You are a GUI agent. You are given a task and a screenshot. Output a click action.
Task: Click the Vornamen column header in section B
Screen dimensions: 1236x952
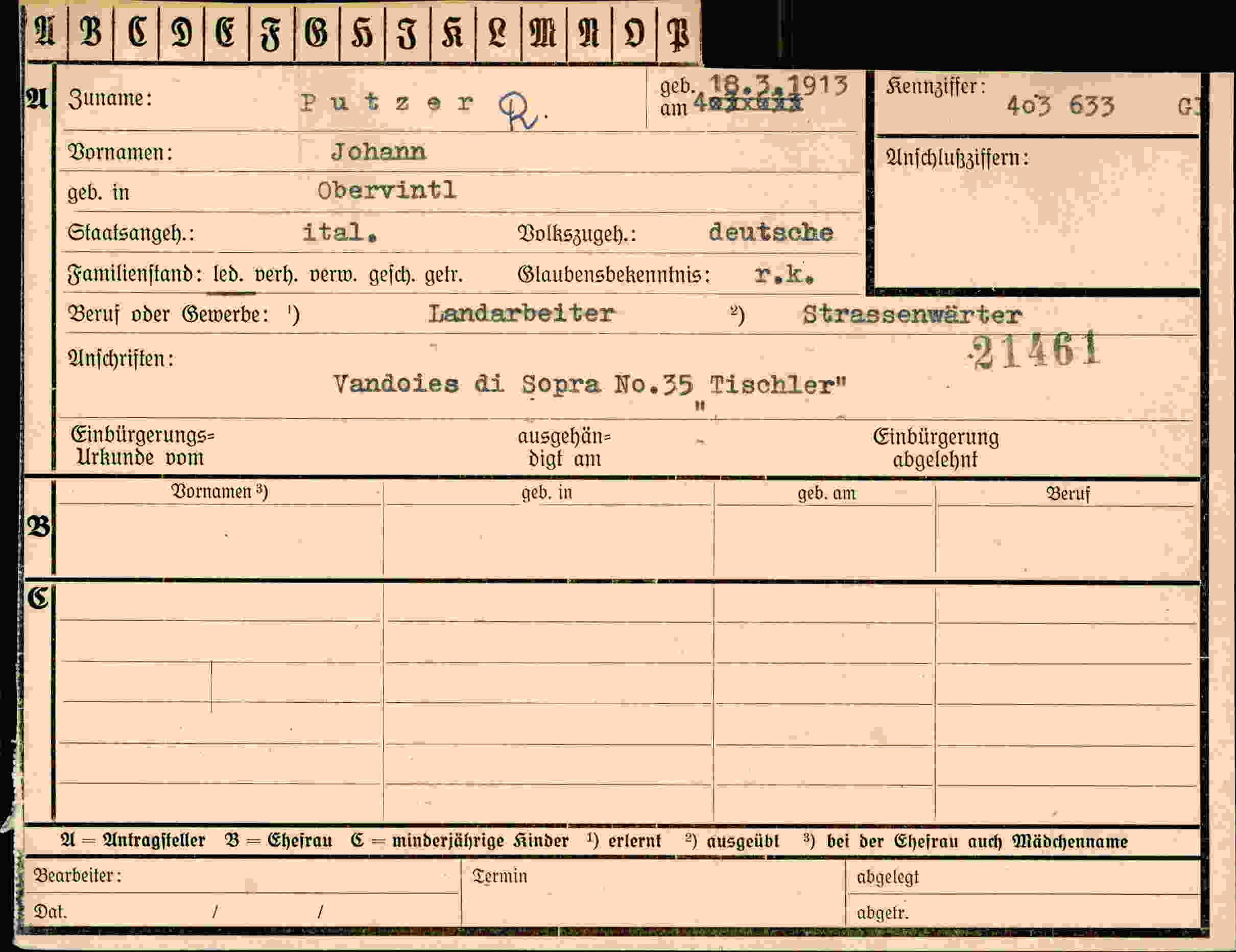tap(220, 491)
